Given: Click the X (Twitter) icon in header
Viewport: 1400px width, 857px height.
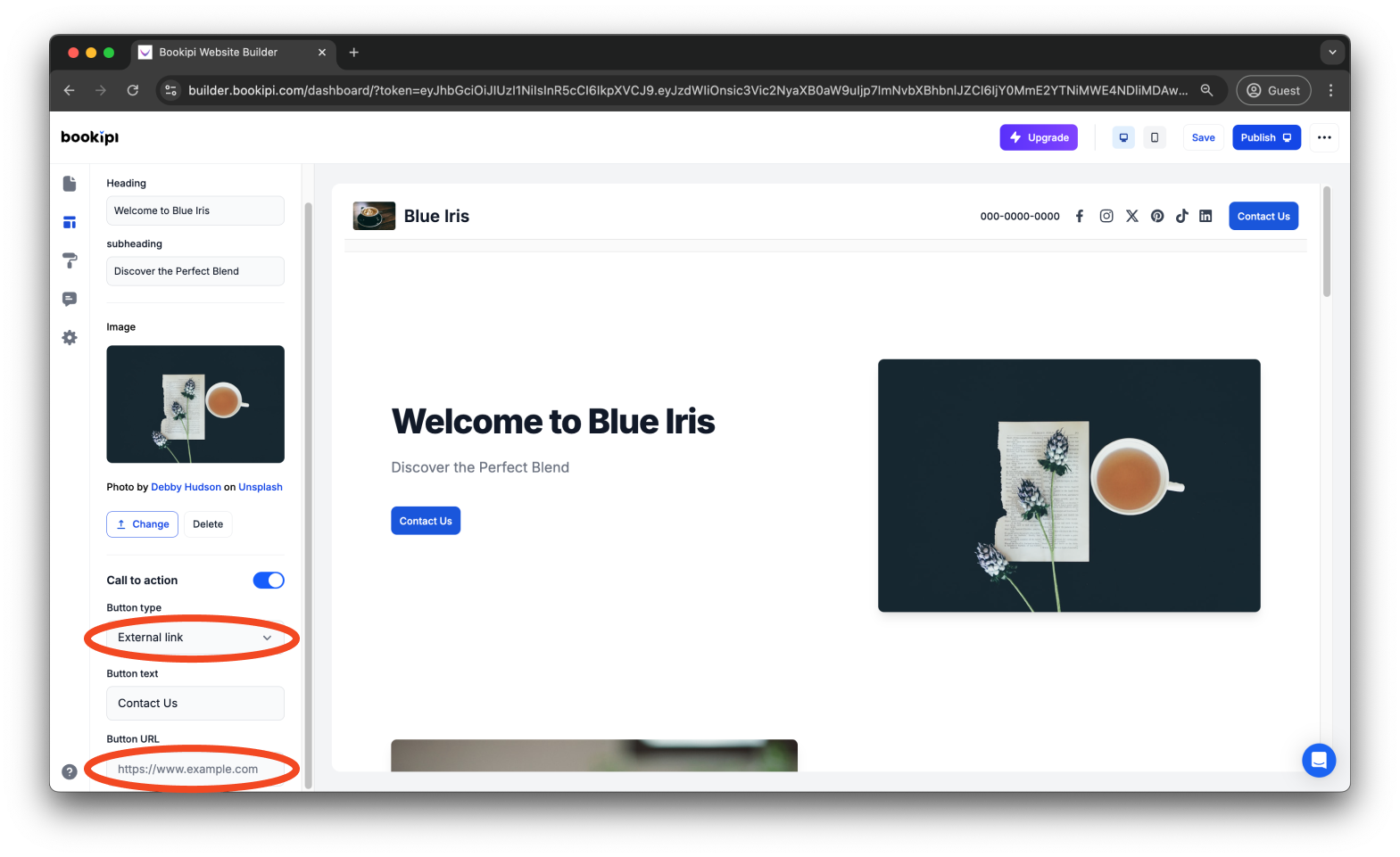Looking at the screenshot, I should coord(1132,216).
